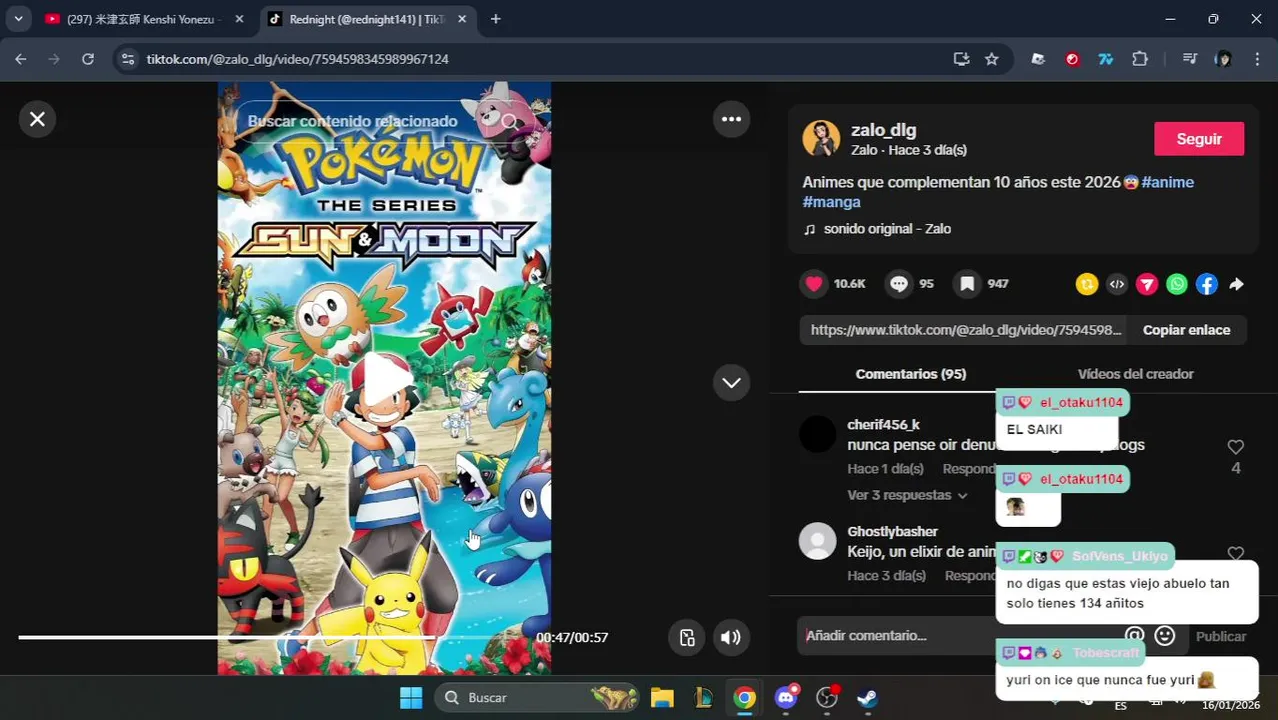Install app icon in address bar

click(x=961, y=59)
